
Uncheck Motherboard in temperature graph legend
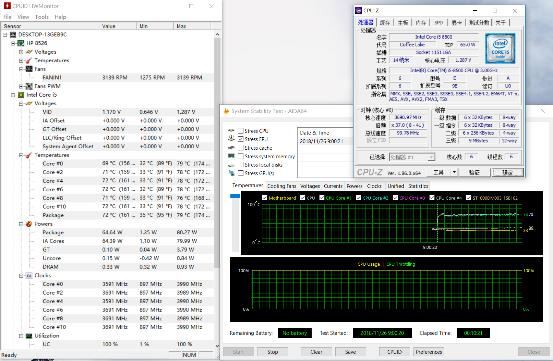pyautogui.click(x=265, y=198)
